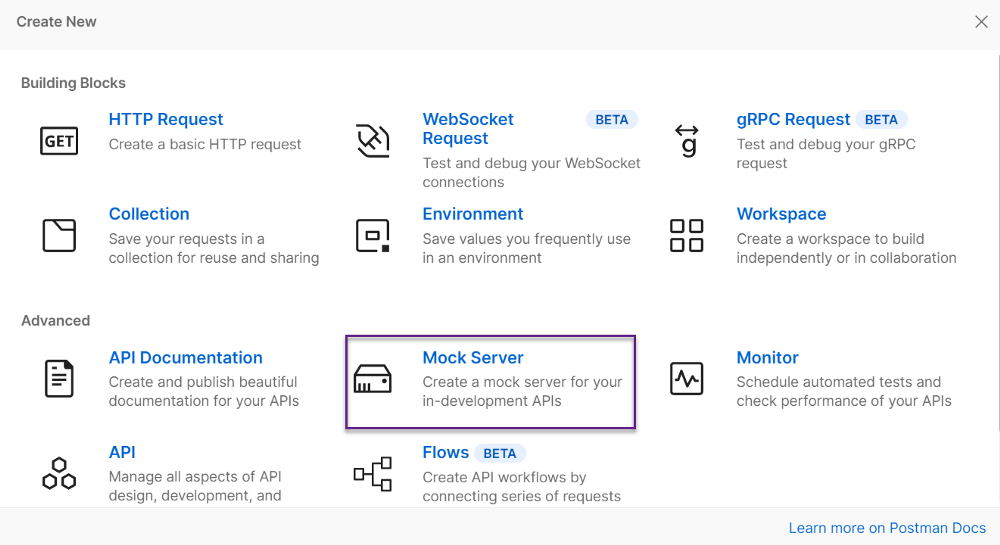Screen dimensions: 1000x545
Task: Click the API hexagons icon
Action: pos(59,473)
